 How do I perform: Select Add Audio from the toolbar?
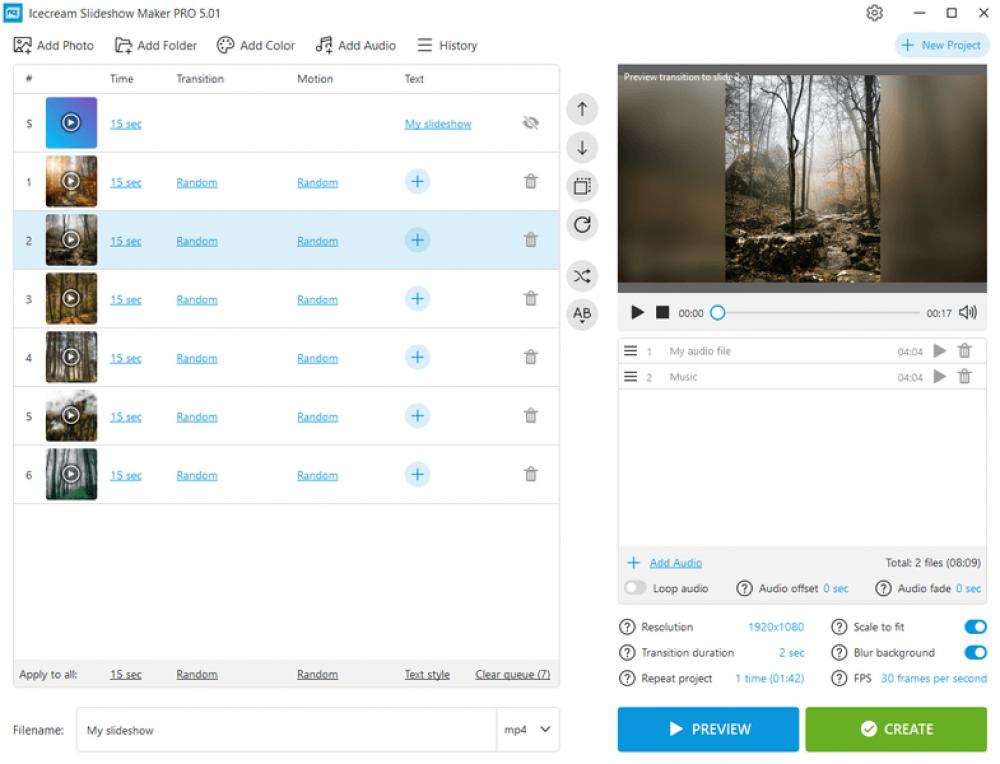pyautogui.click(x=355, y=45)
